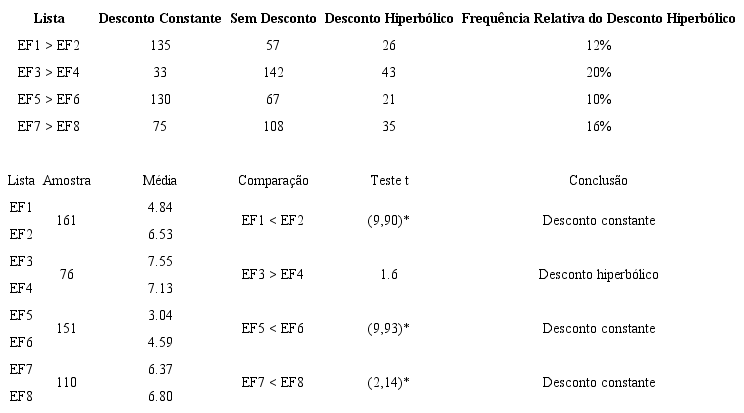Screen dimensions: 744x413
Task: Click the 20% relative frequency cell
Action: (599, 74)
